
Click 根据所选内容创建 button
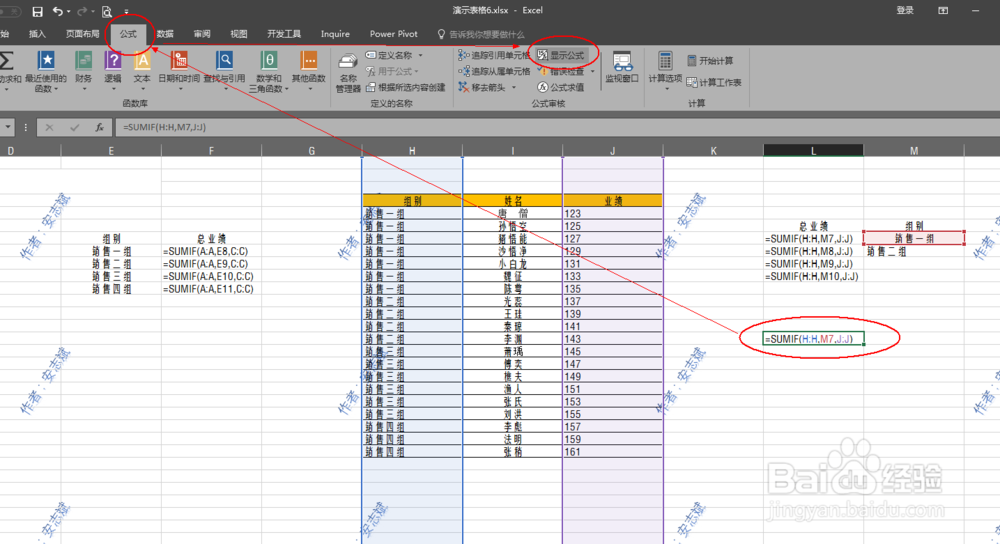click(406, 87)
